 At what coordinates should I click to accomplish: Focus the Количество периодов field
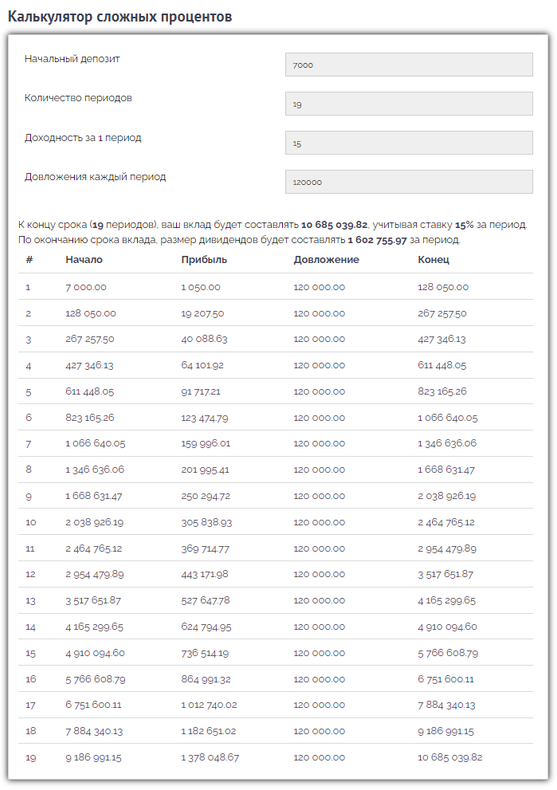click(x=408, y=104)
